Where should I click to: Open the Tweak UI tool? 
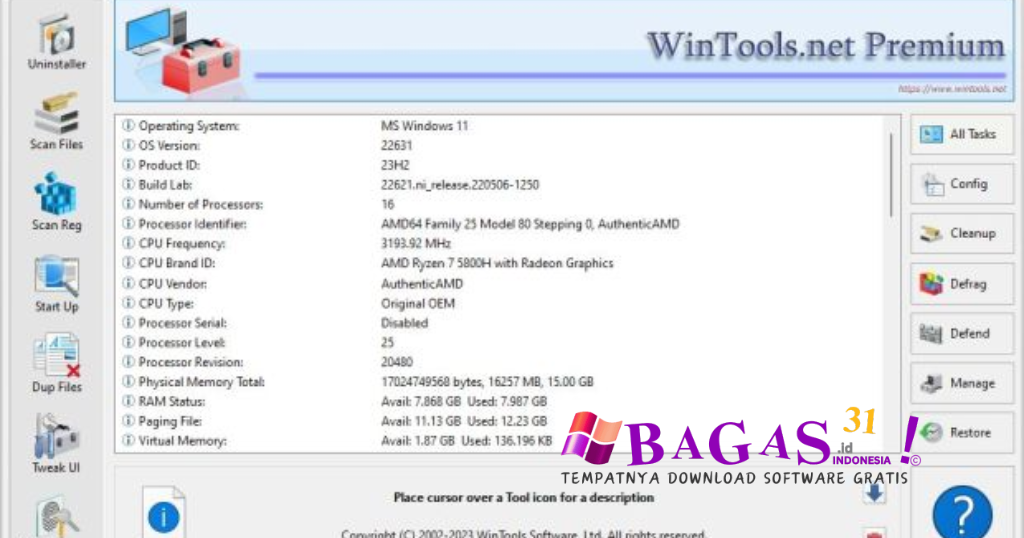click(x=56, y=444)
